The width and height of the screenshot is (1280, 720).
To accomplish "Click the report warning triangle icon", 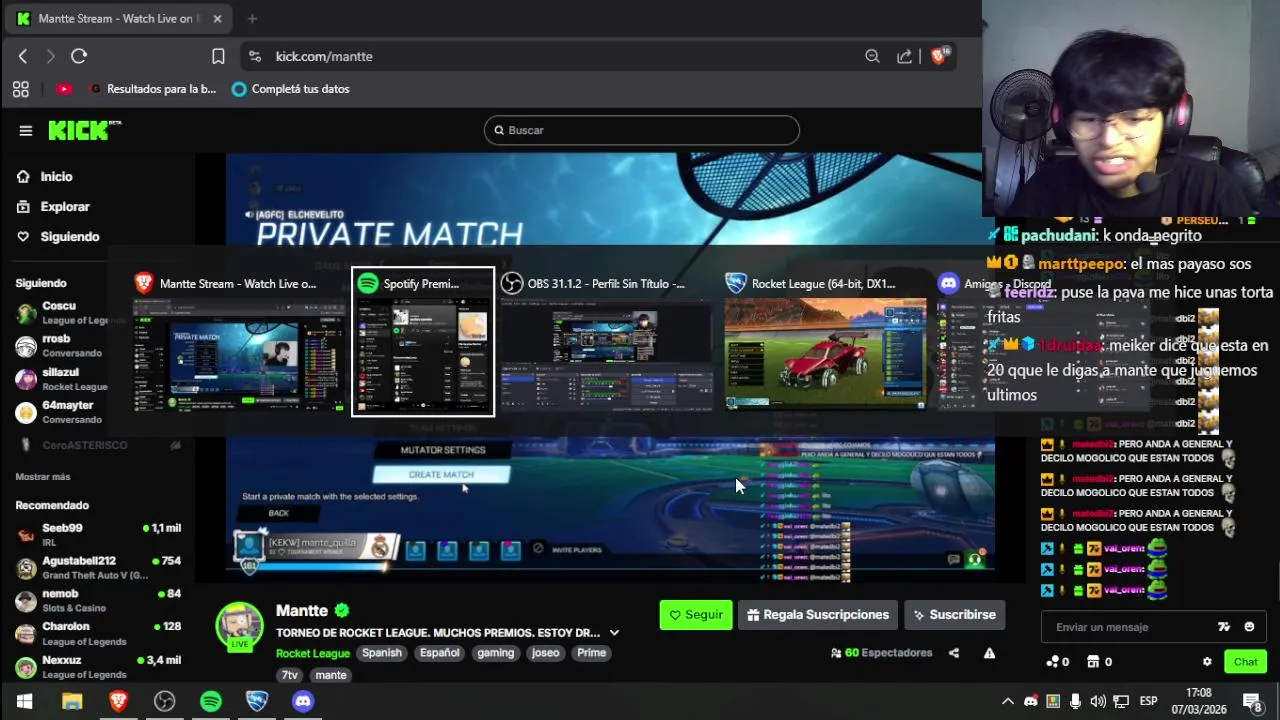I will tap(989, 653).
